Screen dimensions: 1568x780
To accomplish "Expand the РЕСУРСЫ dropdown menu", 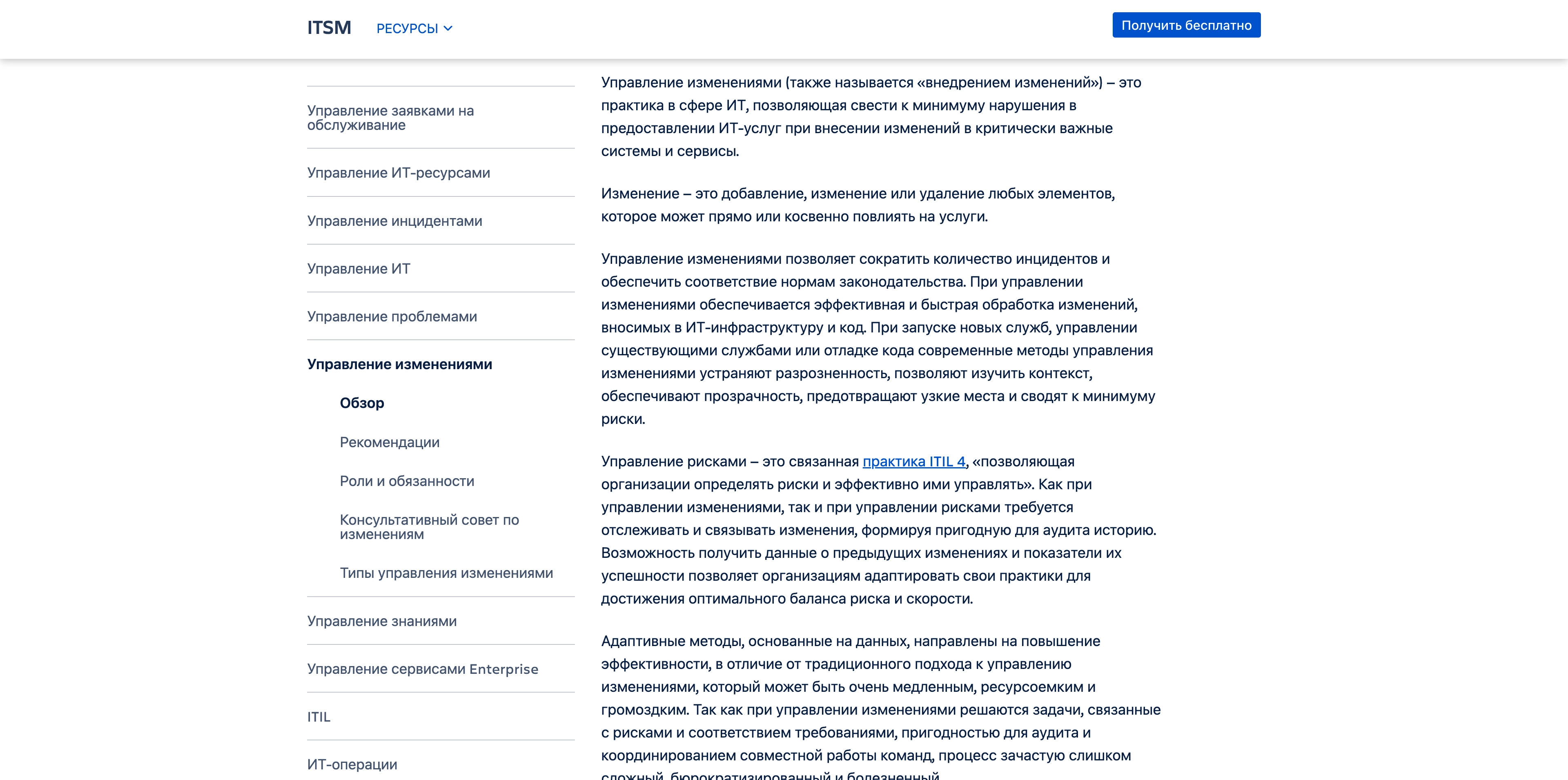I will coord(407,29).
